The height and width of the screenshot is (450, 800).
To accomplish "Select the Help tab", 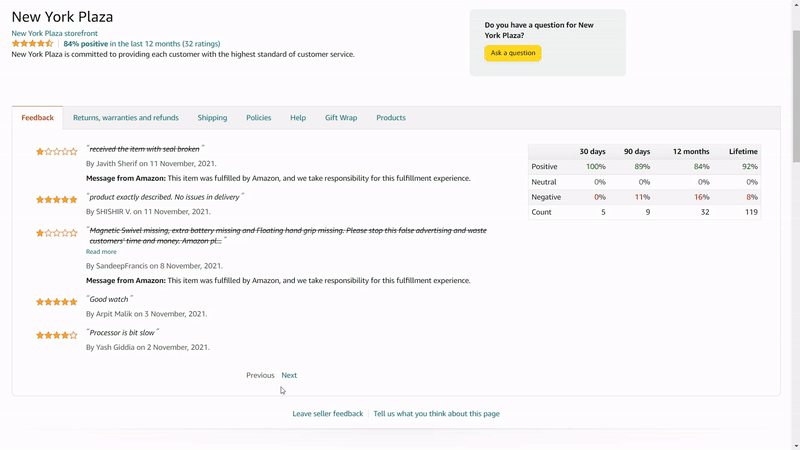I will coord(298,118).
